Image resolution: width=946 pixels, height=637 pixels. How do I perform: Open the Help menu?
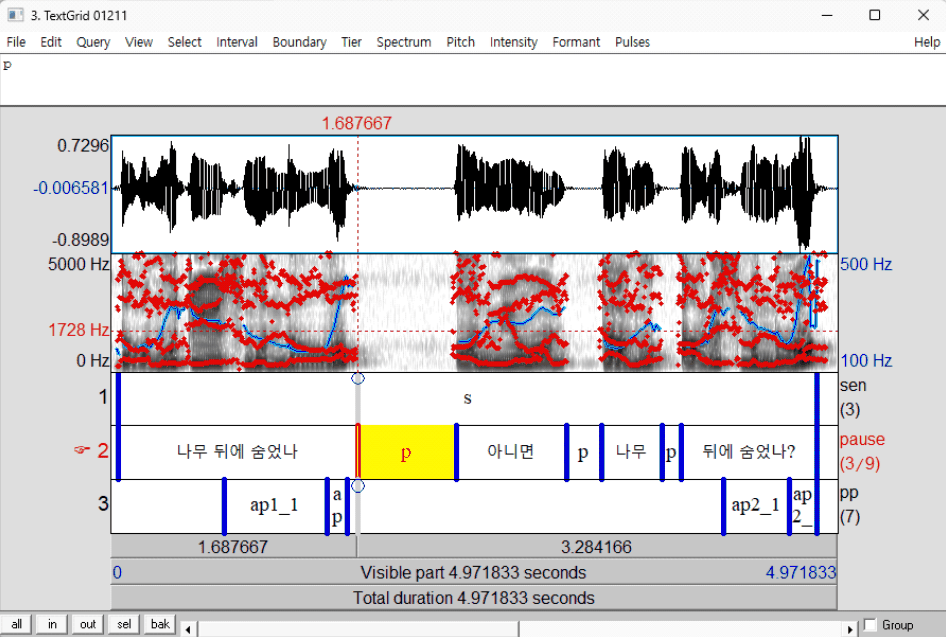(x=927, y=42)
